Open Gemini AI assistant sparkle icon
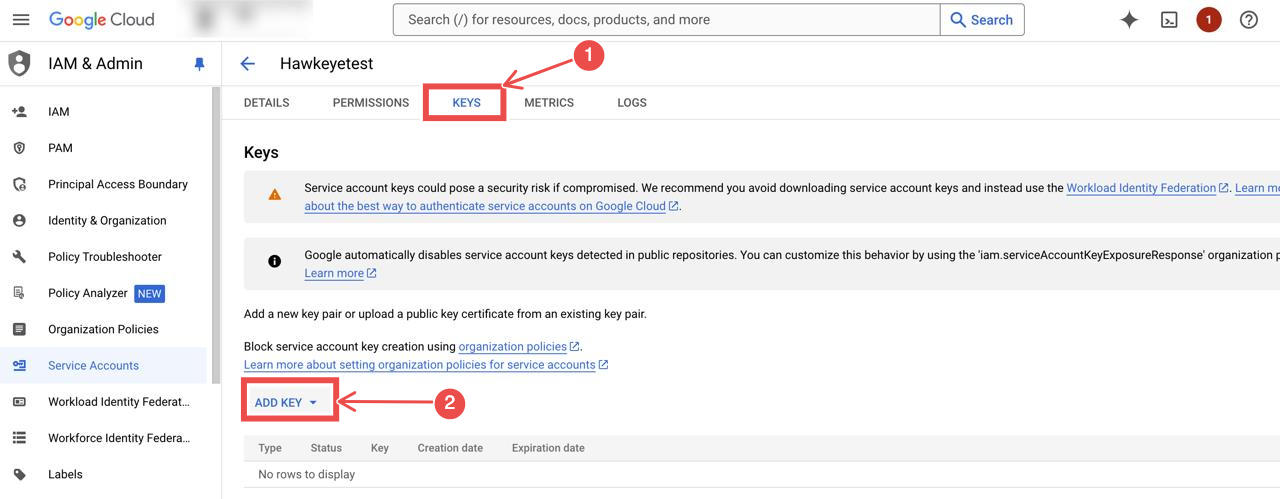 click(x=1129, y=20)
